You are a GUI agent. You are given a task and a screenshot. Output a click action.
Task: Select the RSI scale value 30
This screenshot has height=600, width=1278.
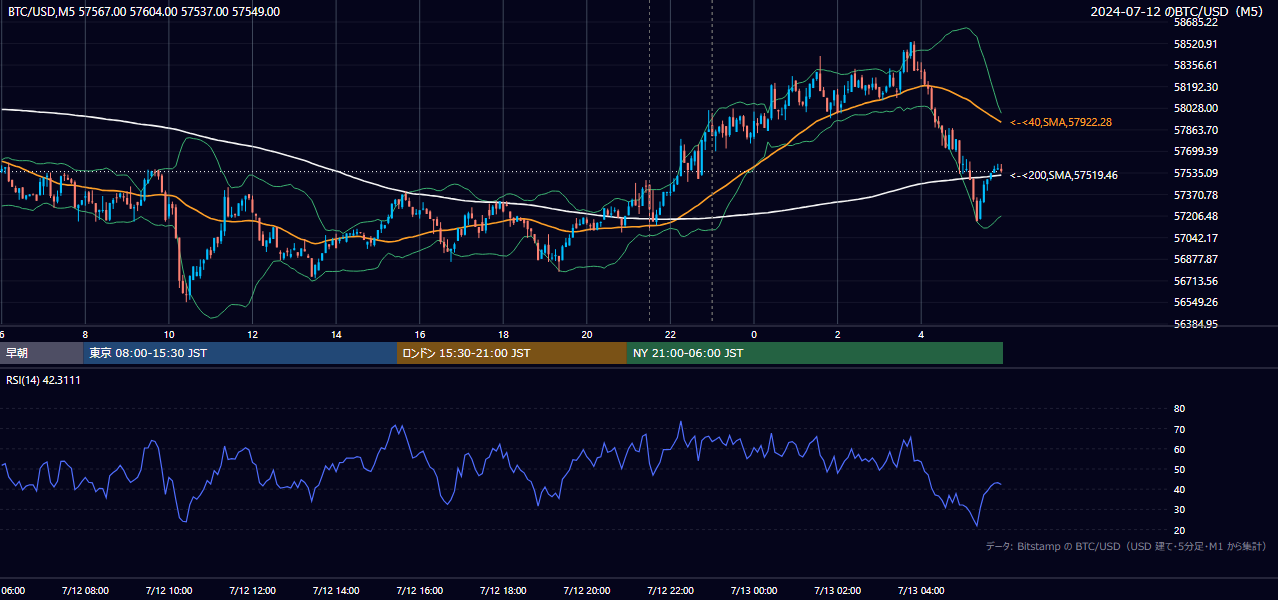1179,510
